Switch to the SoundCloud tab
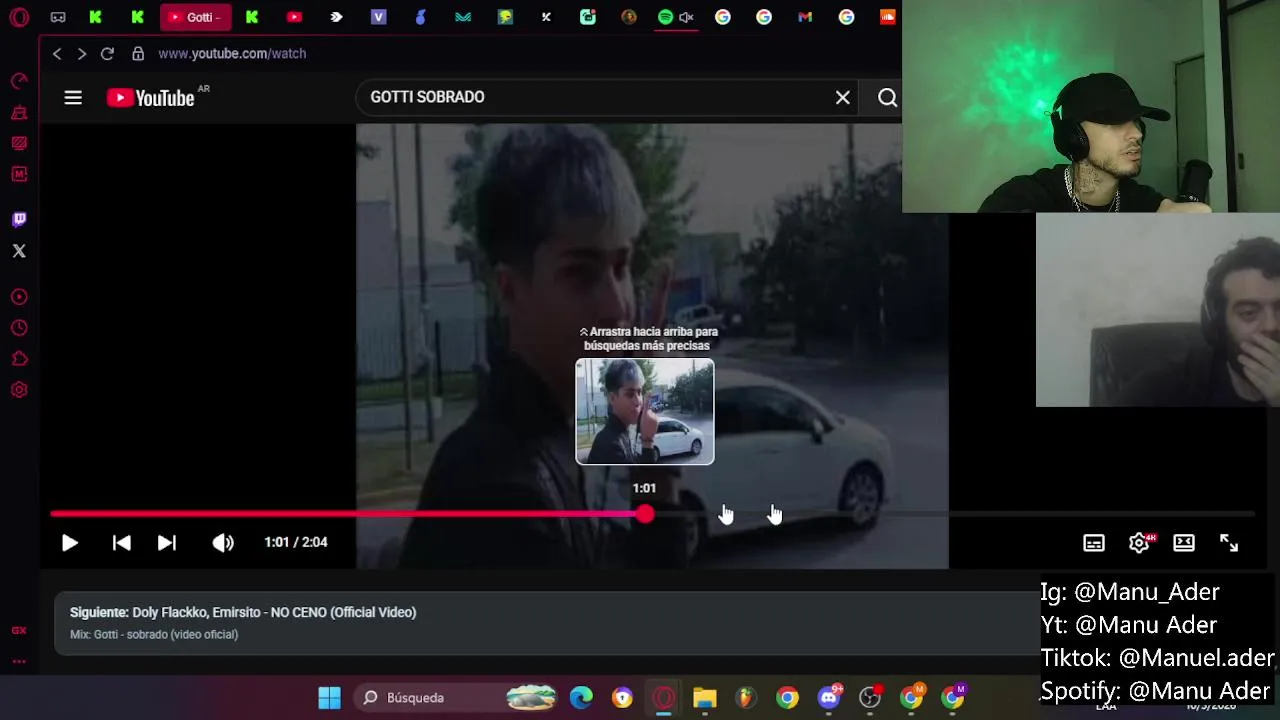This screenshot has height=720, width=1280. point(887,17)
